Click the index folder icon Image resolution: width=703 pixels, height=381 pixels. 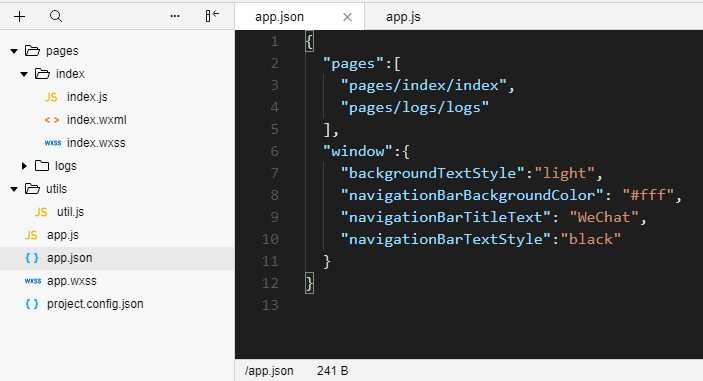(42, 74)
